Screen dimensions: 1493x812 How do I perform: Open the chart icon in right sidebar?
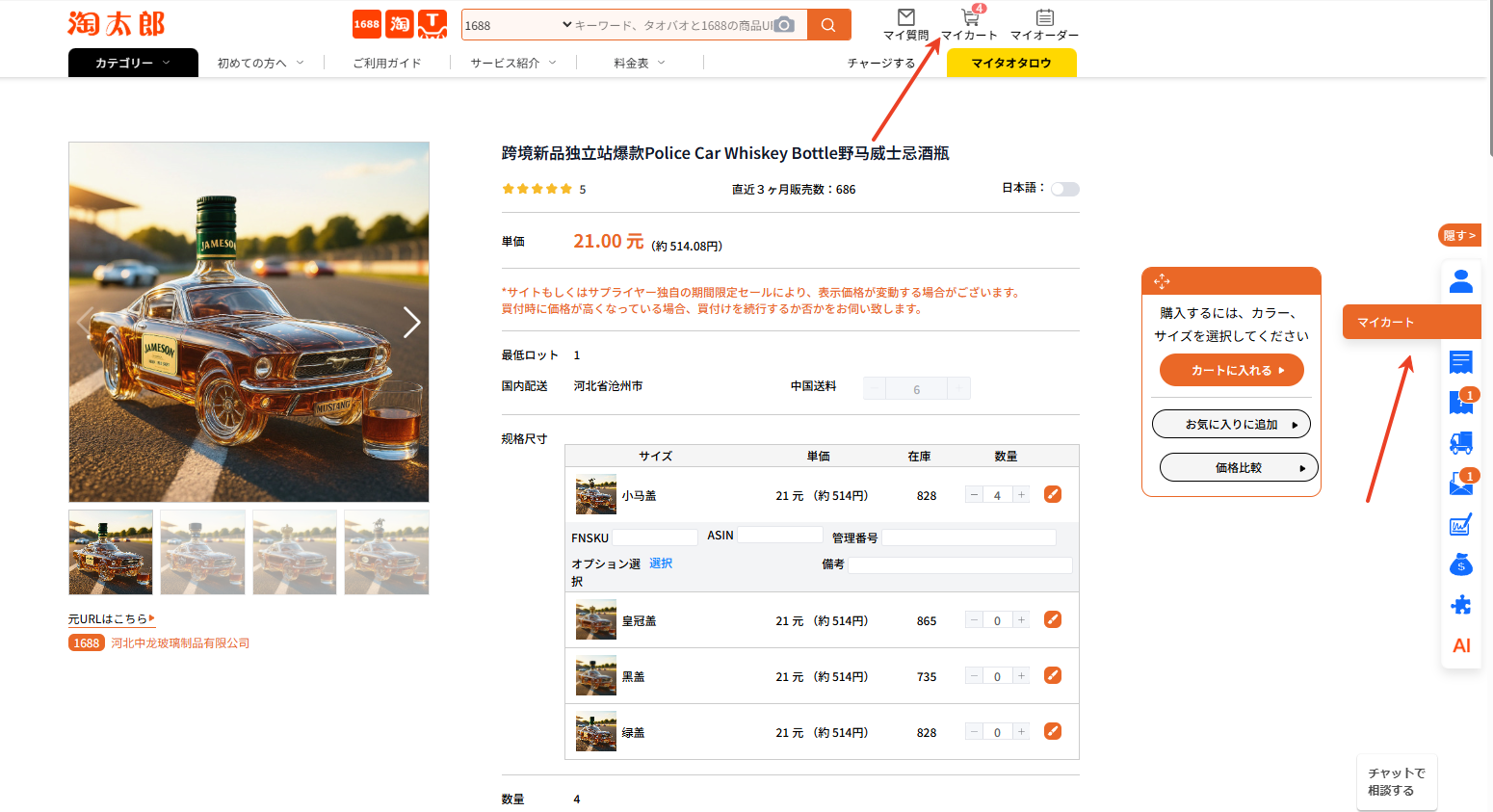(1461, 525)
